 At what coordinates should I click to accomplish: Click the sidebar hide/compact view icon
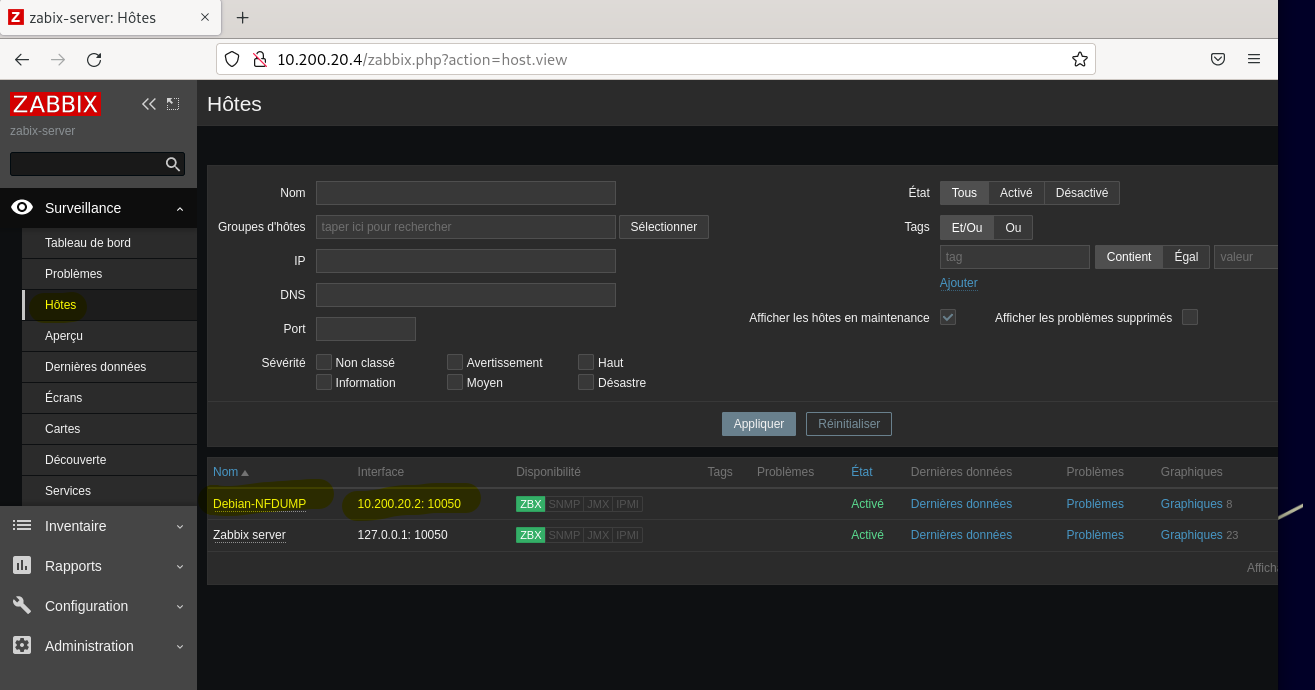coord(173,104)
